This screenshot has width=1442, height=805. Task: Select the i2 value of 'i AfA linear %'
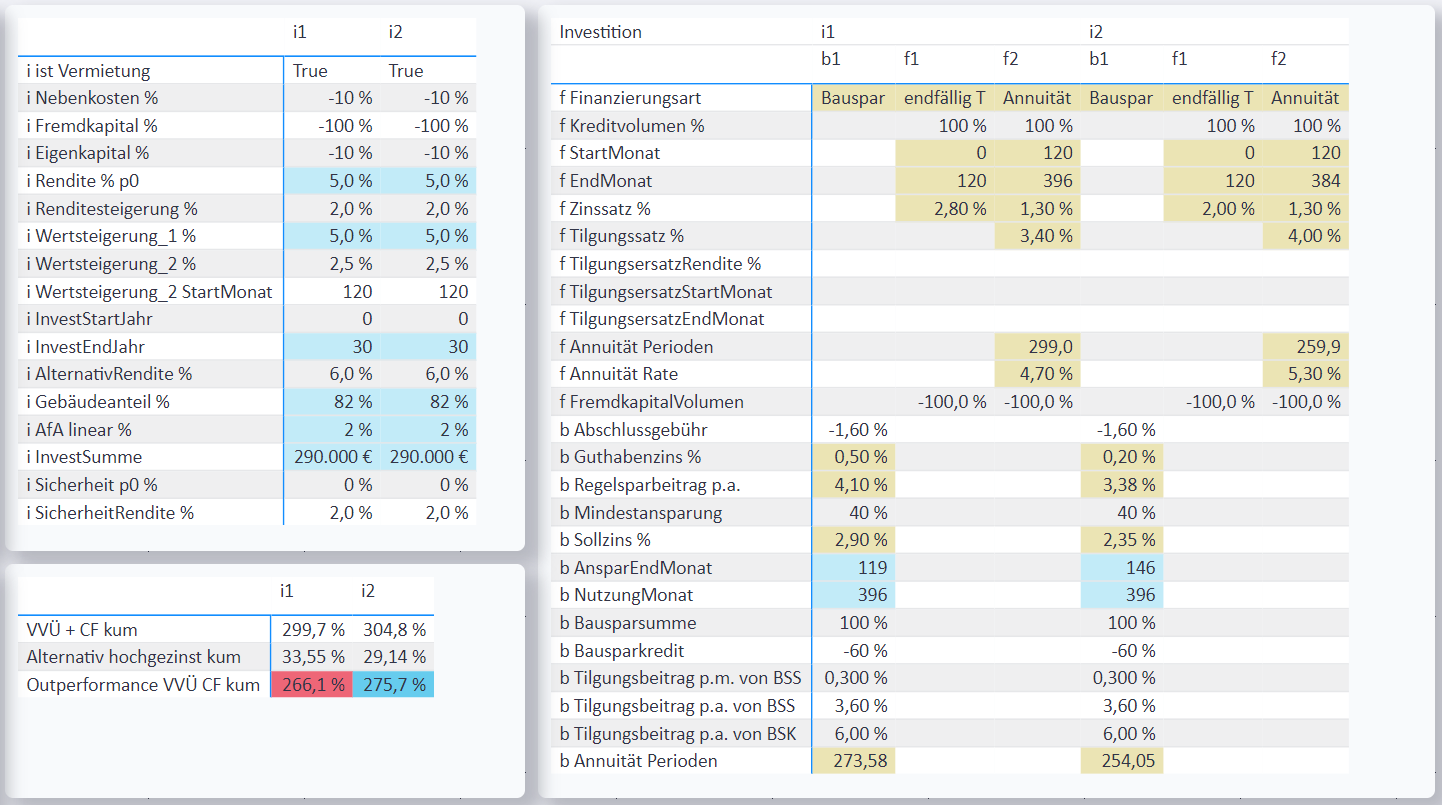tap(429, 429)
